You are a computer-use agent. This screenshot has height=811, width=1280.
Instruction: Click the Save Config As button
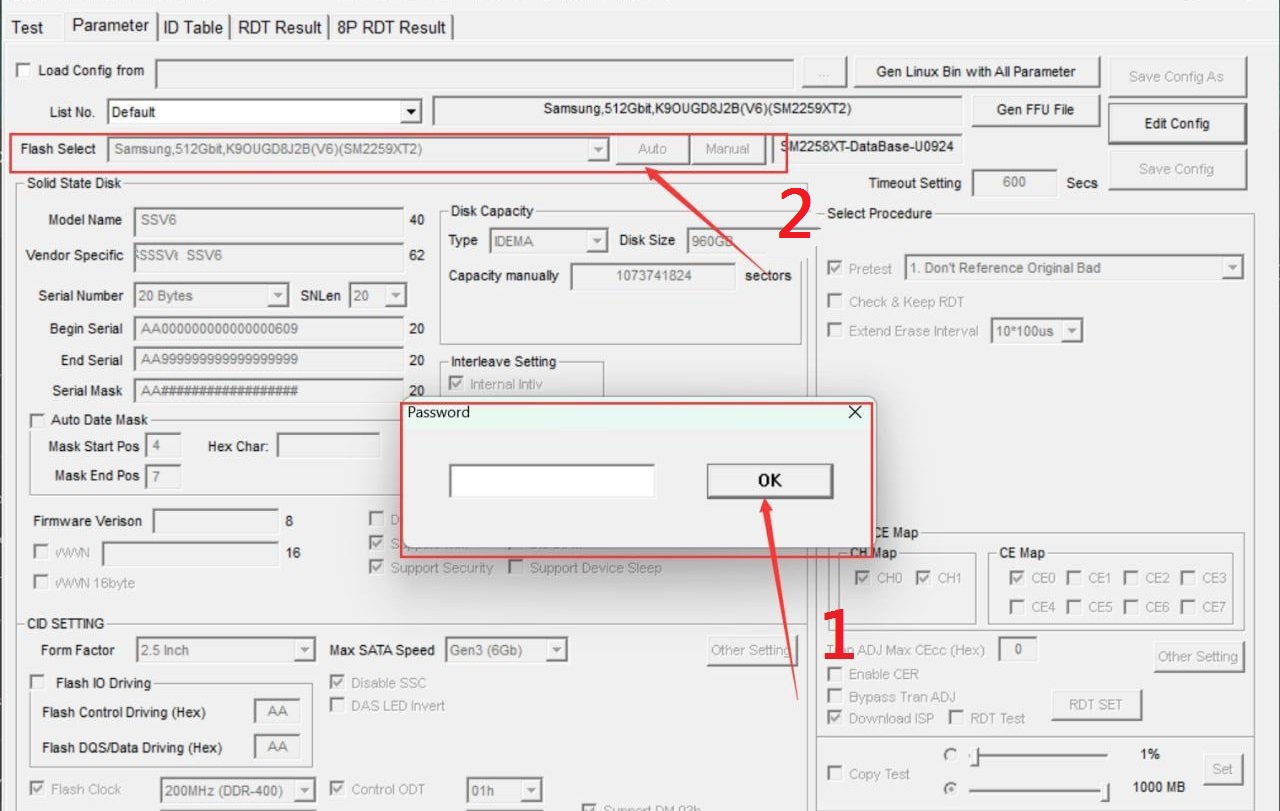[1176, 76]
